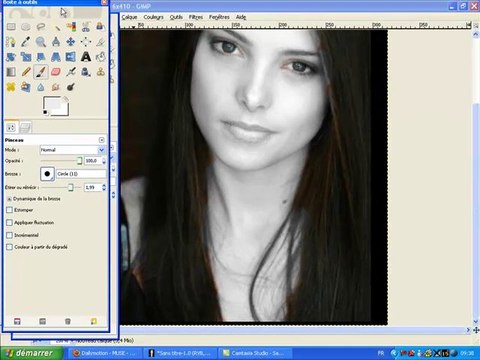Select the Scale tool

tap(26, 57)
